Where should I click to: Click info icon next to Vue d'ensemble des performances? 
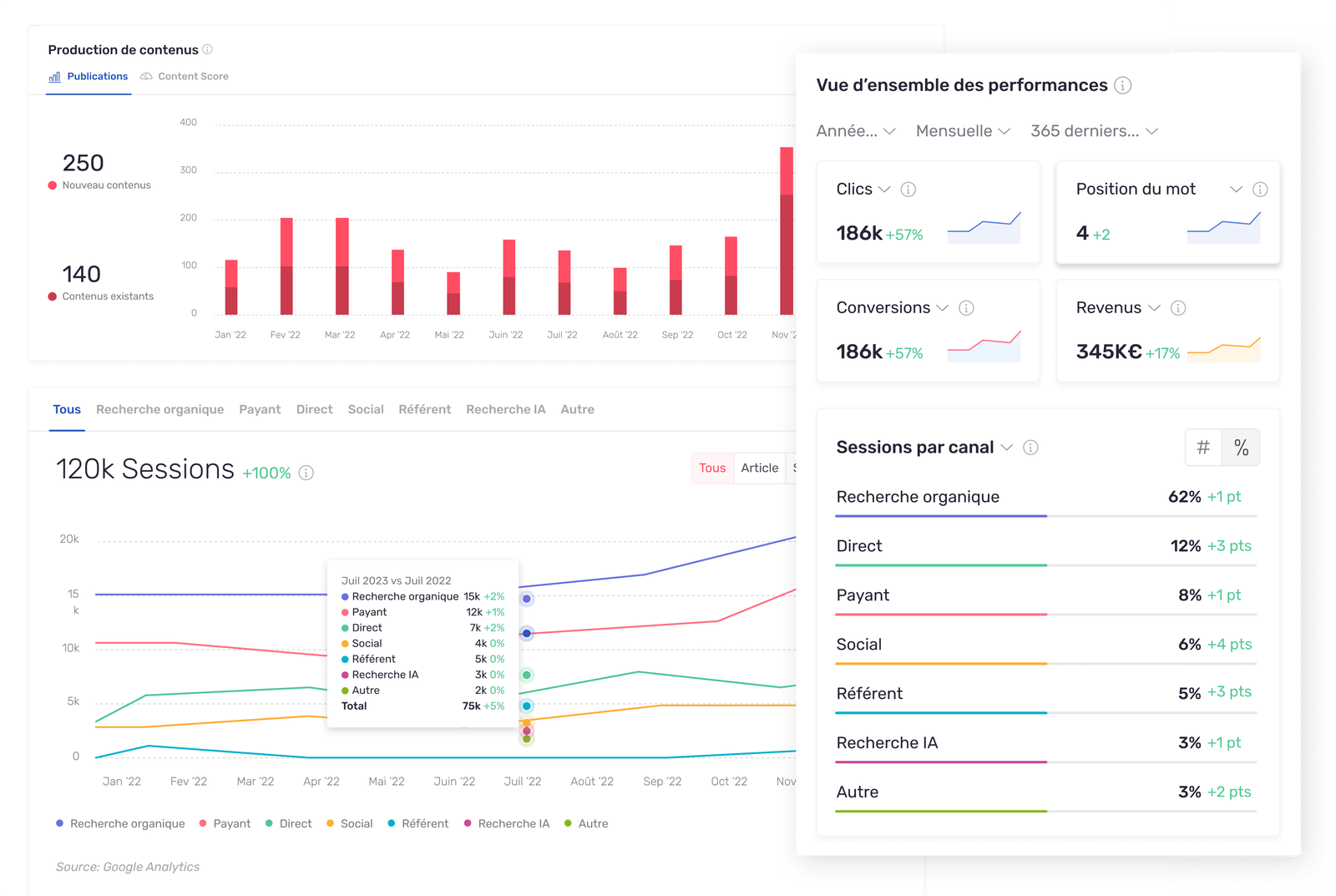point(1123,85)
